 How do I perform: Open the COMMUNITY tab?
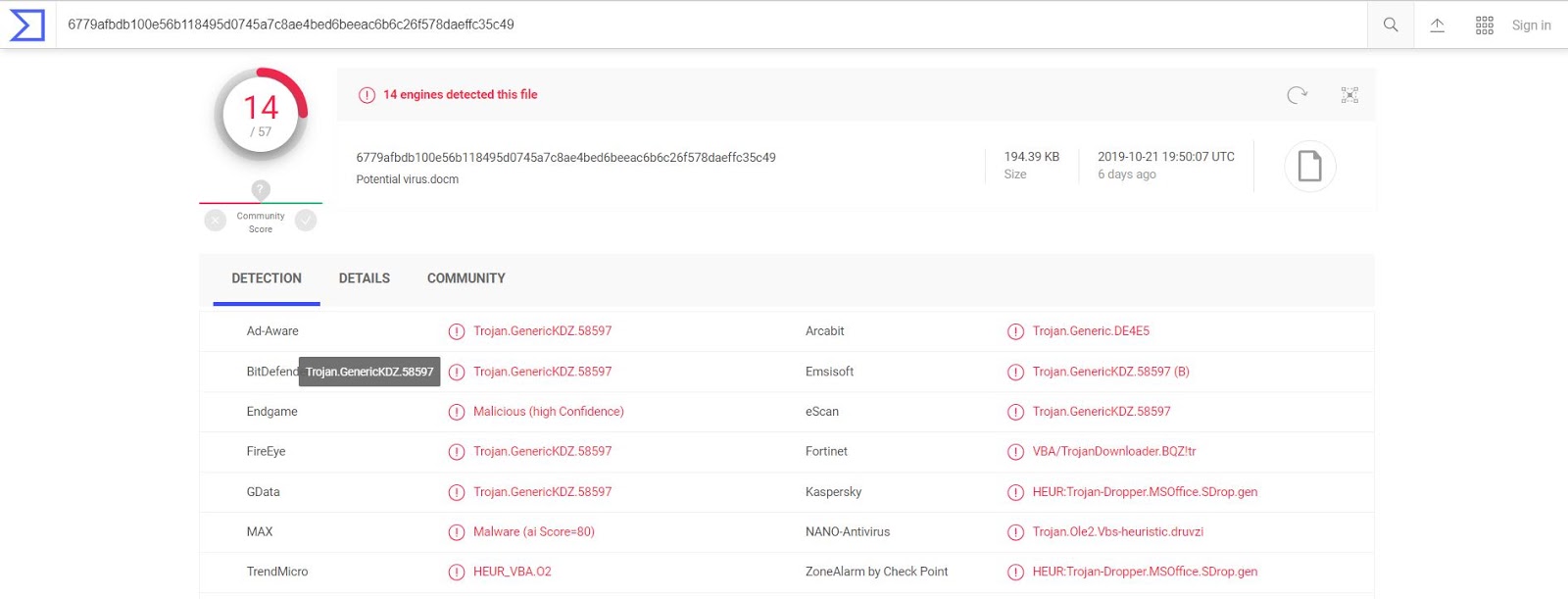pyautogui.click(x=465, y=278)
